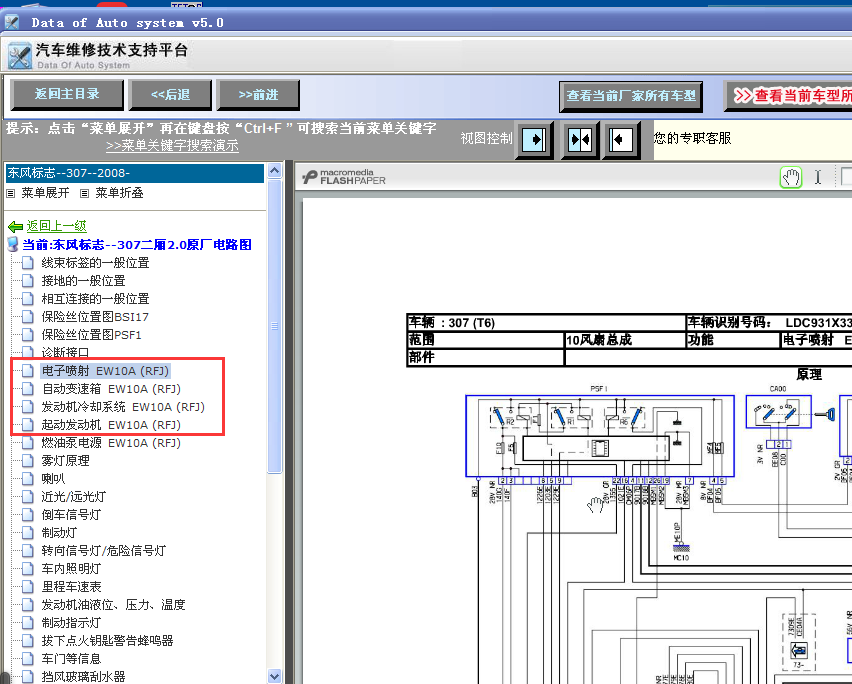
Task: Click the menu tree scrollbar thumb
Action: tap(274, 326)
